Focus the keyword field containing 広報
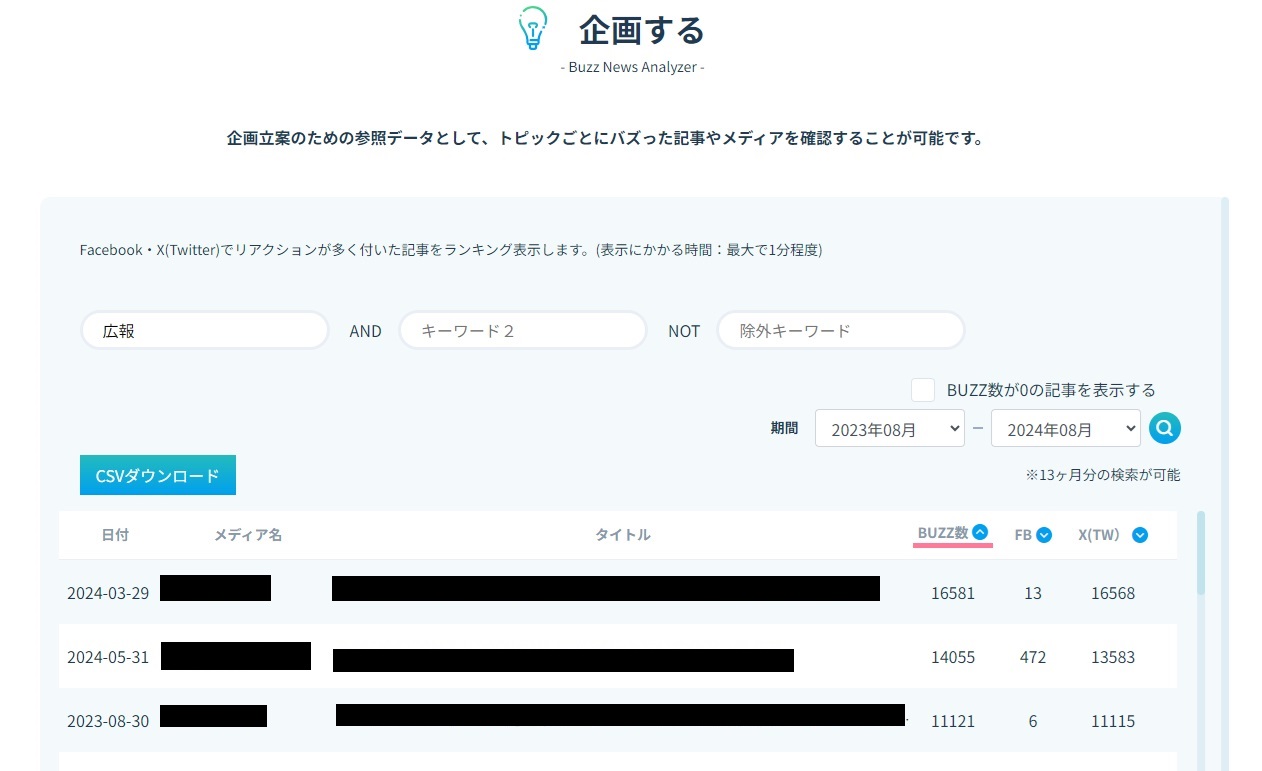This screenshot has height=771, width=1262. tap(205, 331)
